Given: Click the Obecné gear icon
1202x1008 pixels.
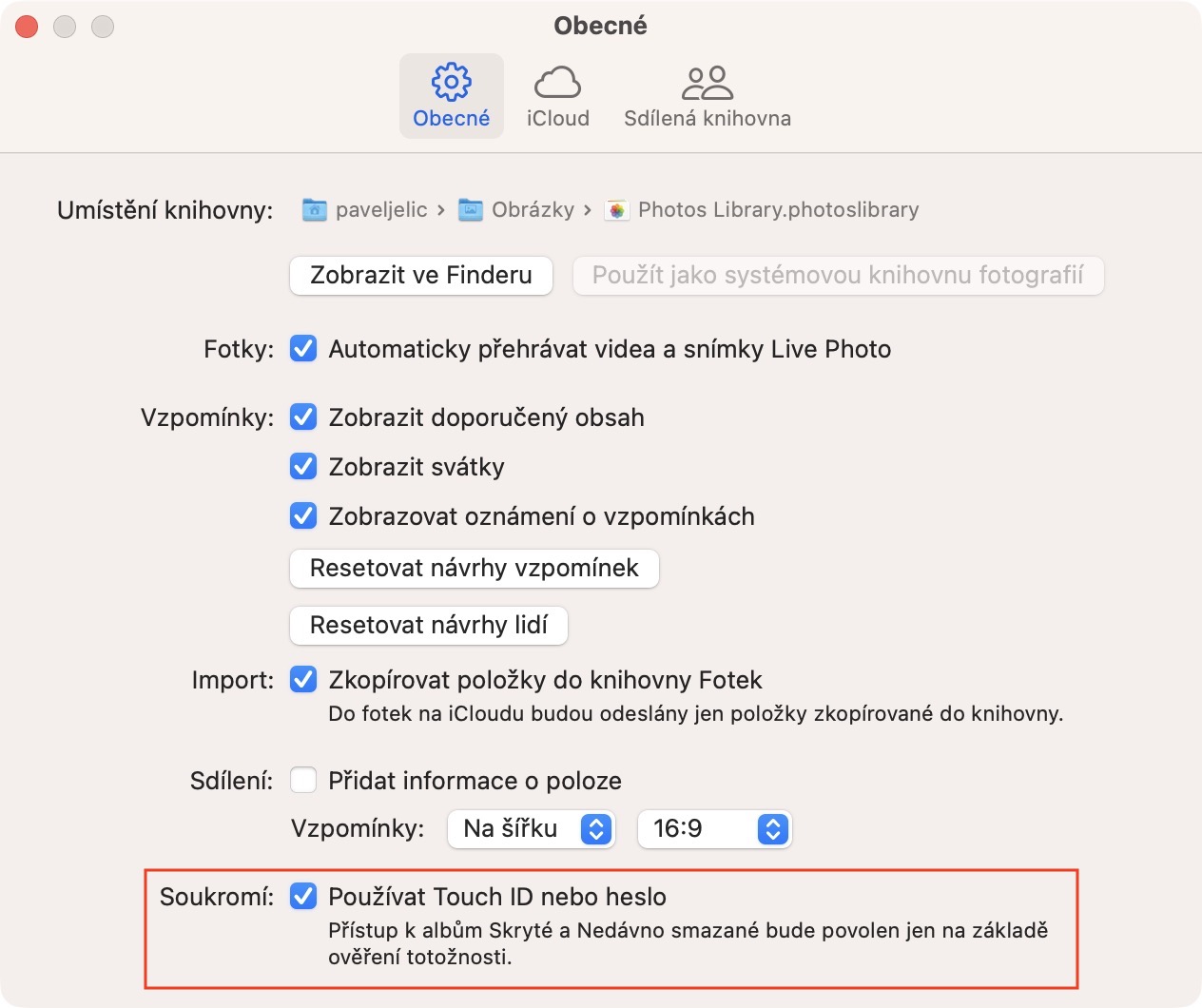Looking at the screenshot, I should click(451, 83).
